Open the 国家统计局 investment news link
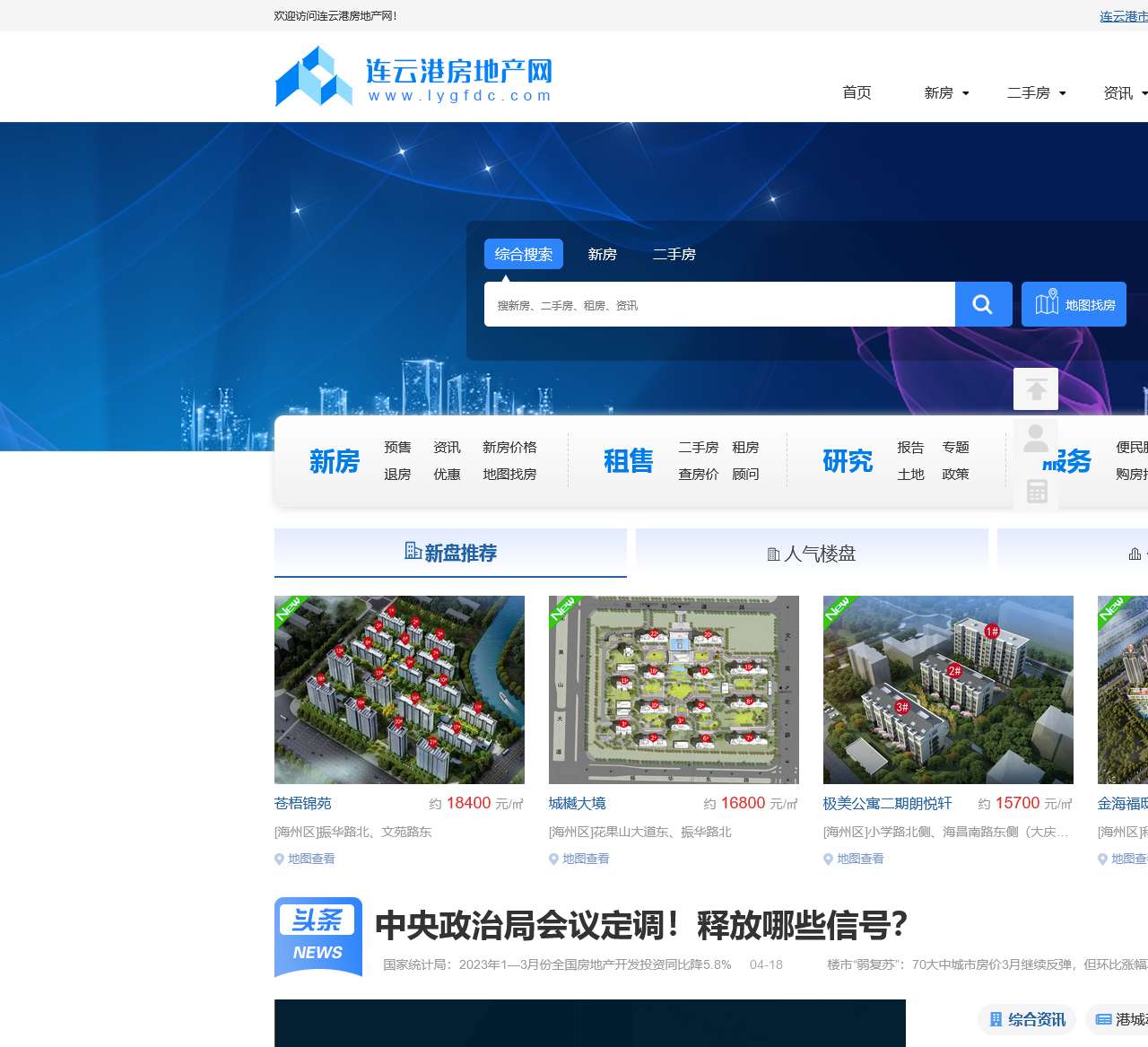 click(x=557, y=964)
